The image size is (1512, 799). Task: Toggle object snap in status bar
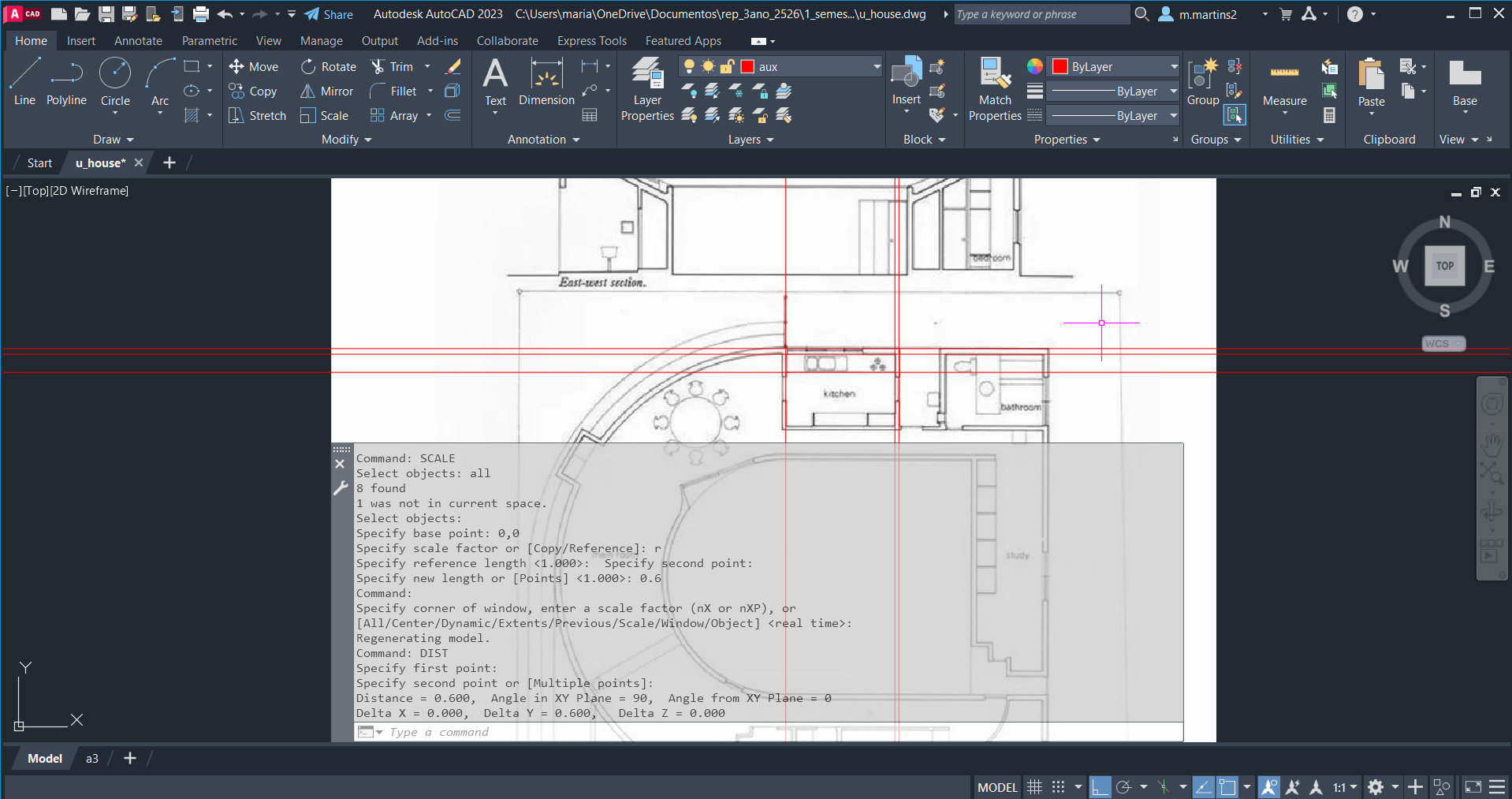pos(1227,787)
